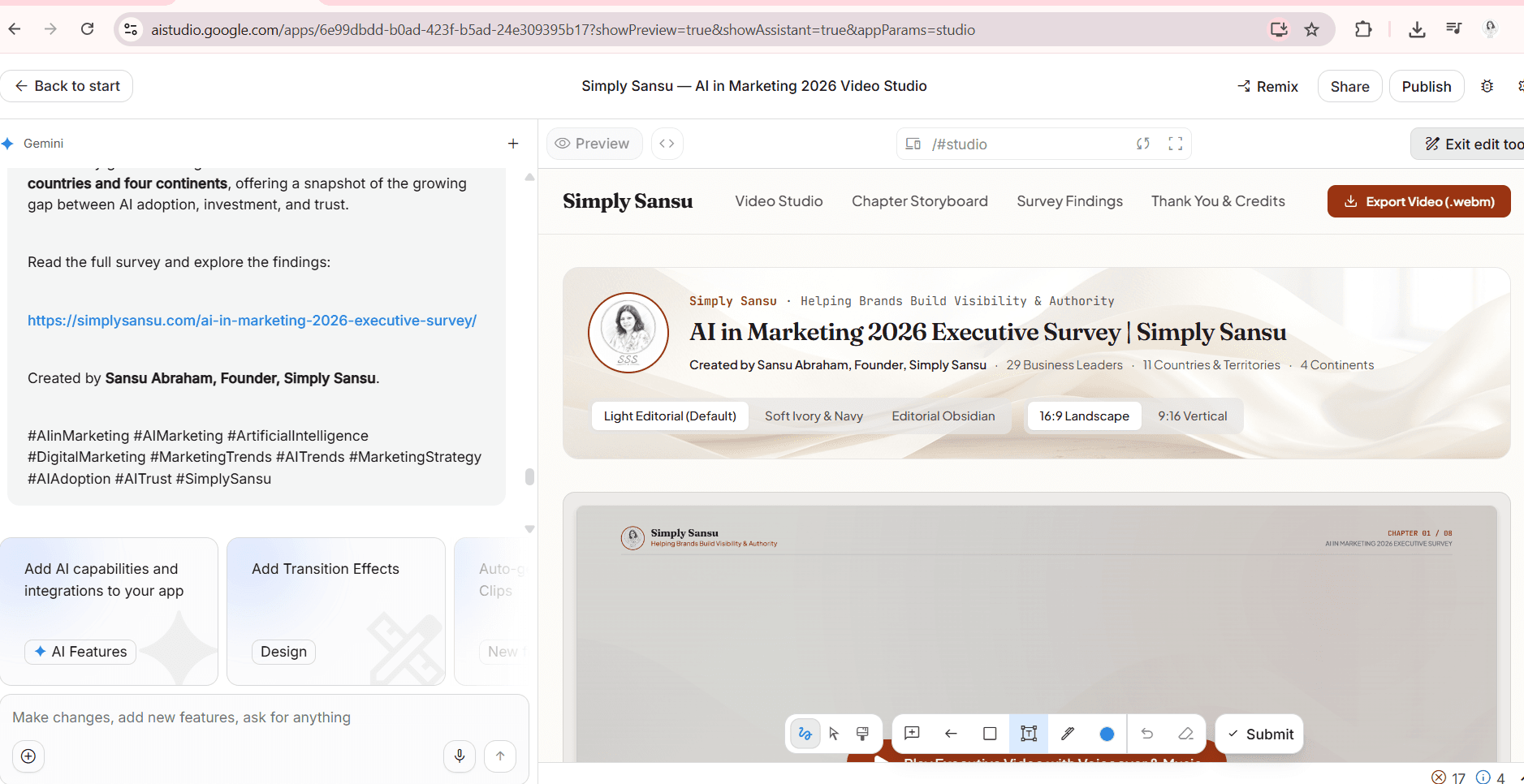
Task: Bookmark this page with the star icon
Action: [x=1311, y=30]
